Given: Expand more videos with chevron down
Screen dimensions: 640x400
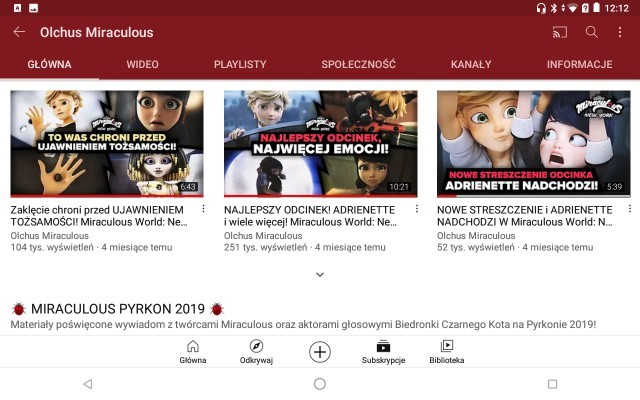Looking at the screenshot, I should coord(320,274).
